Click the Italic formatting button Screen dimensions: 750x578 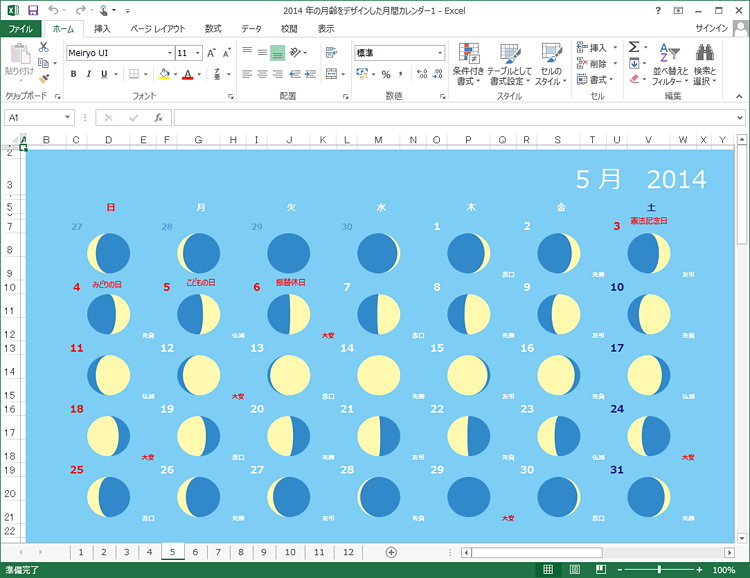click(89, 74)
